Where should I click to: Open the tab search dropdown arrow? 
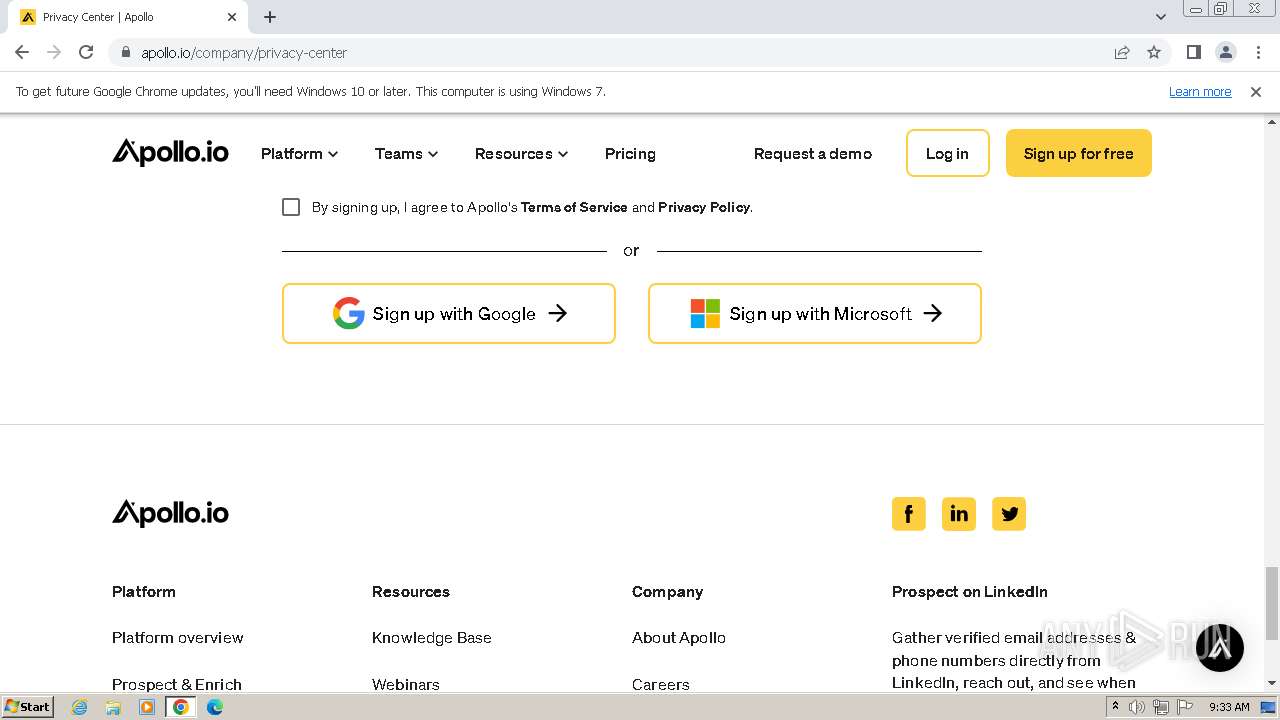(1161, 16)
